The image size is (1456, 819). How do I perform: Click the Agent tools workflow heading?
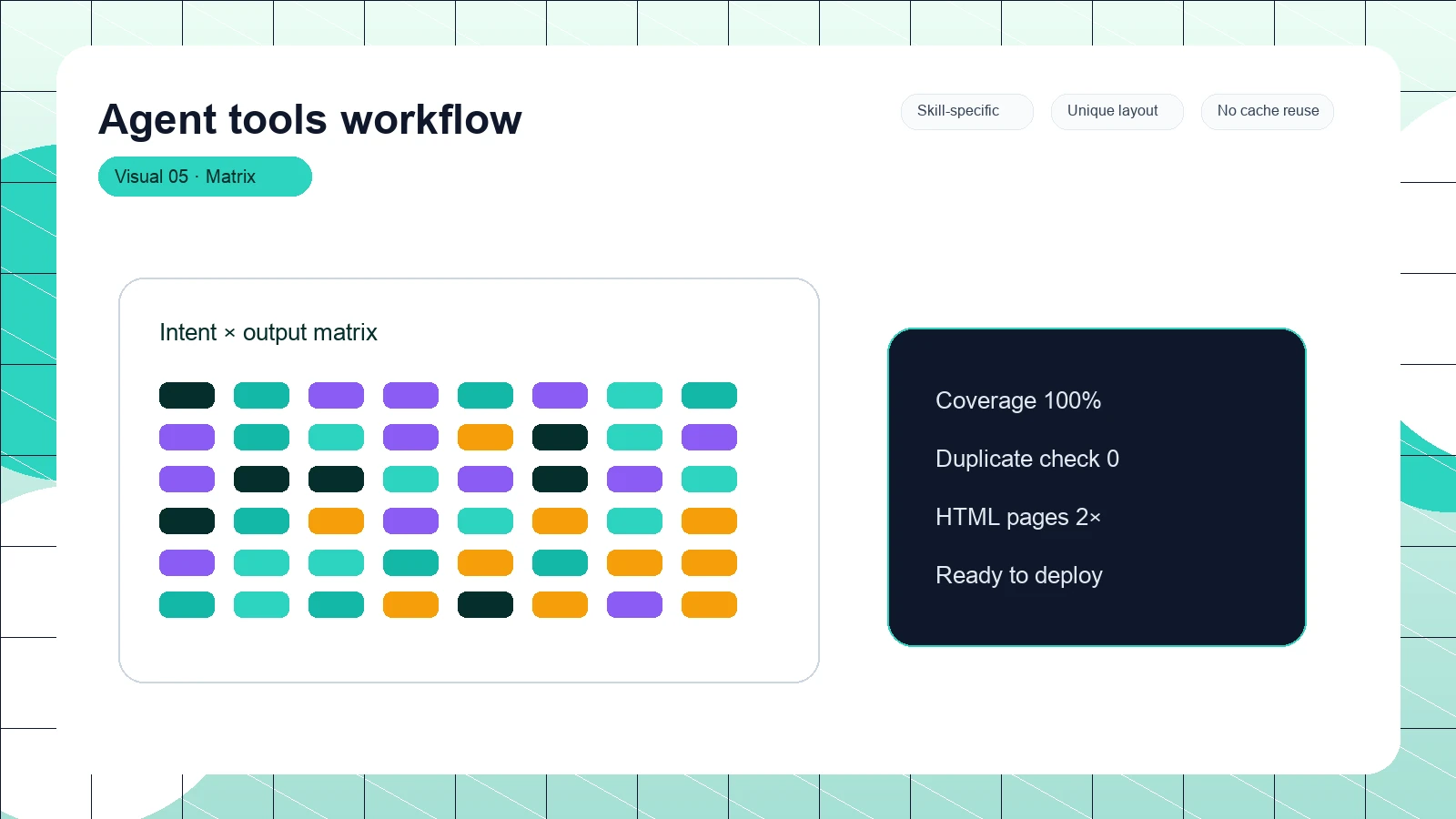click(310, 119)
